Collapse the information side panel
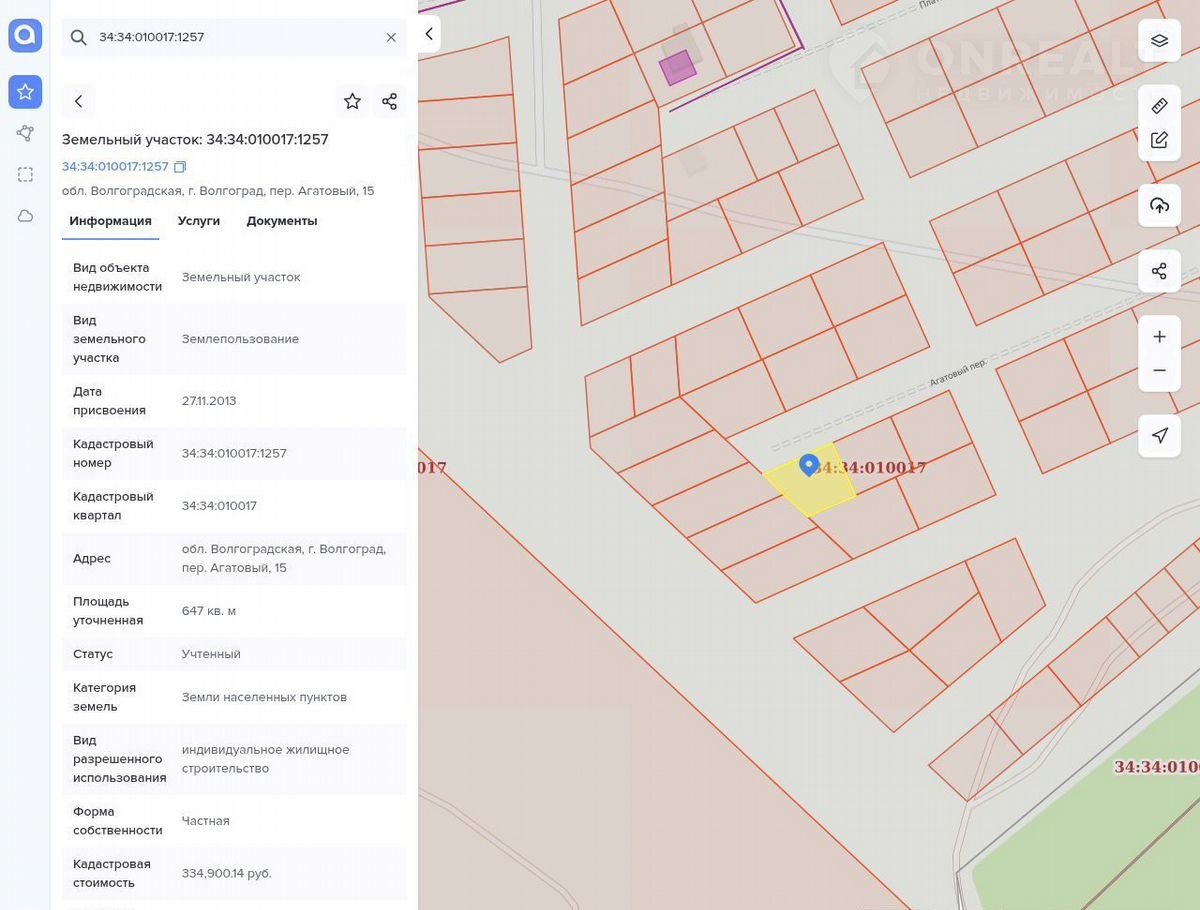1200x910 pixels. 429,34
